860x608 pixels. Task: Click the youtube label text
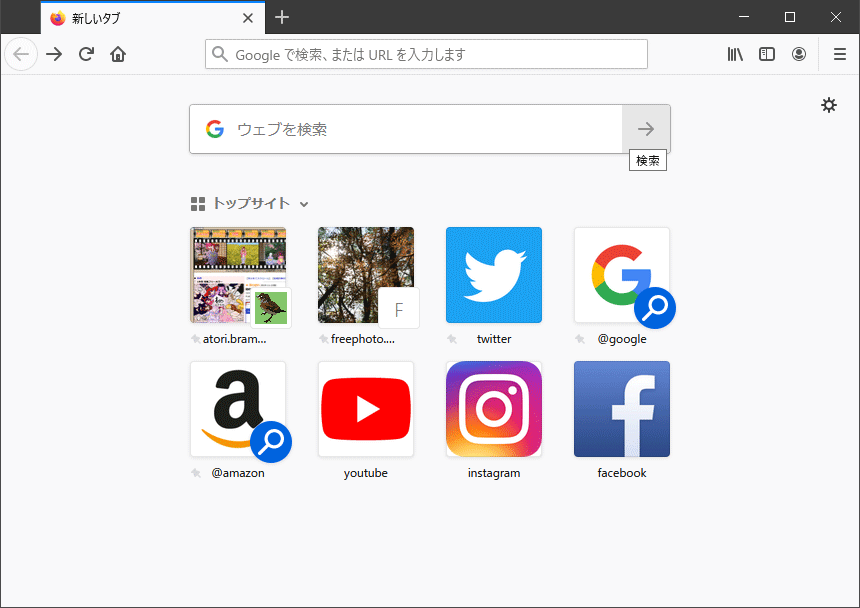click(366, 473)
